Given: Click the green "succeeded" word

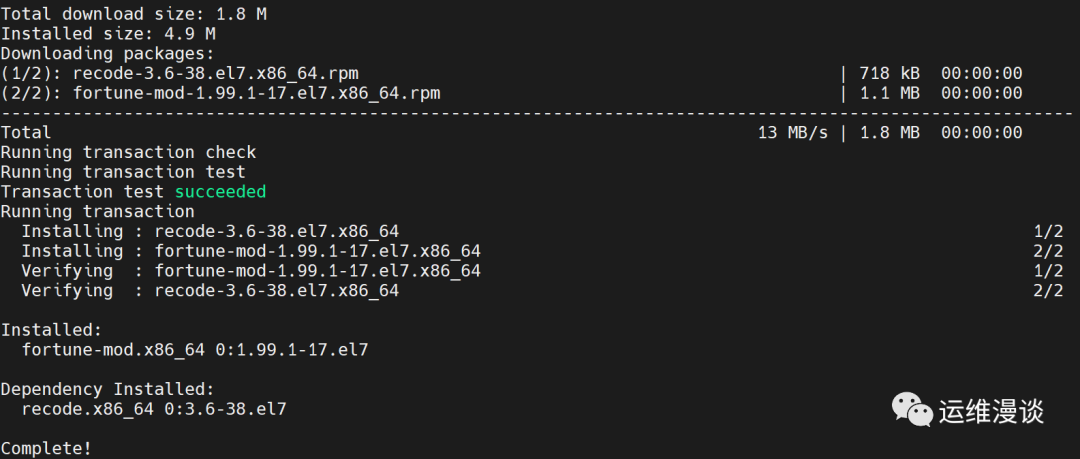Looking at the screenshot, I should point(220,191).
